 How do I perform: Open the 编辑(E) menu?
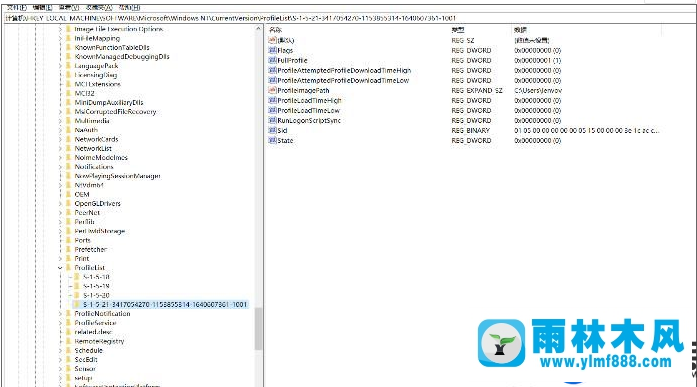[43, 8]
